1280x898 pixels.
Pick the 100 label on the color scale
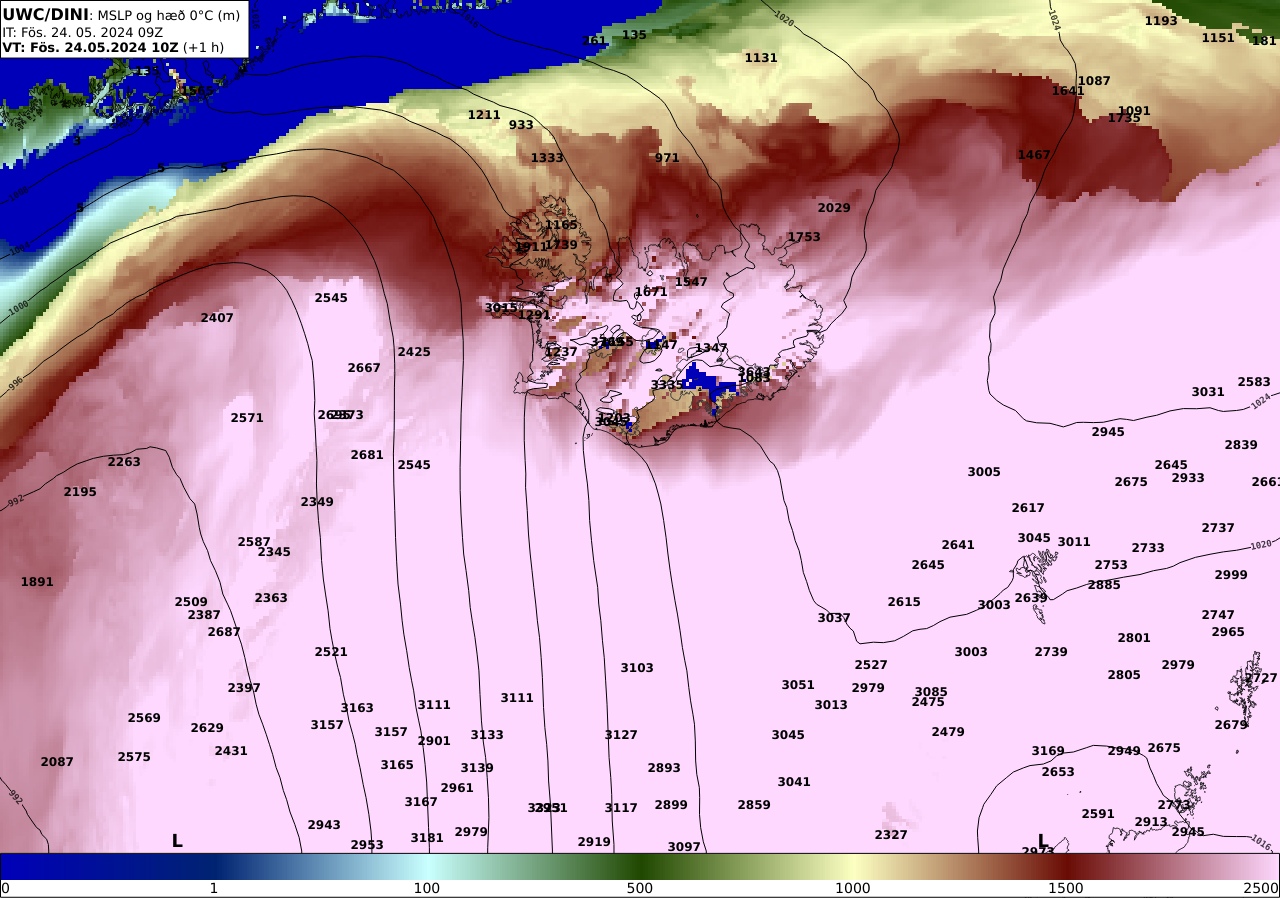(x=427, y=888)
